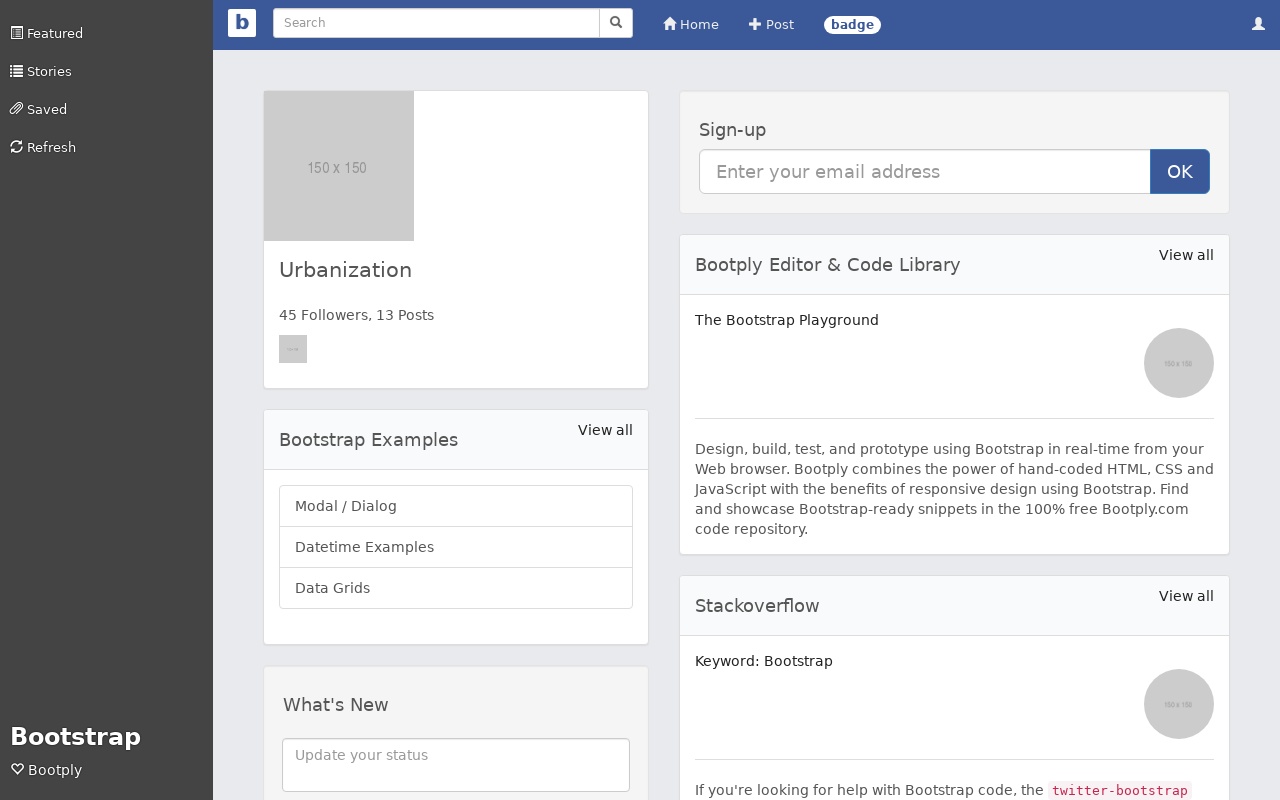This screenshot has height=800, width=1280.
Task: Select the Modal / Dialog list item
Action: pyautogui.click(x=456, y=506)
